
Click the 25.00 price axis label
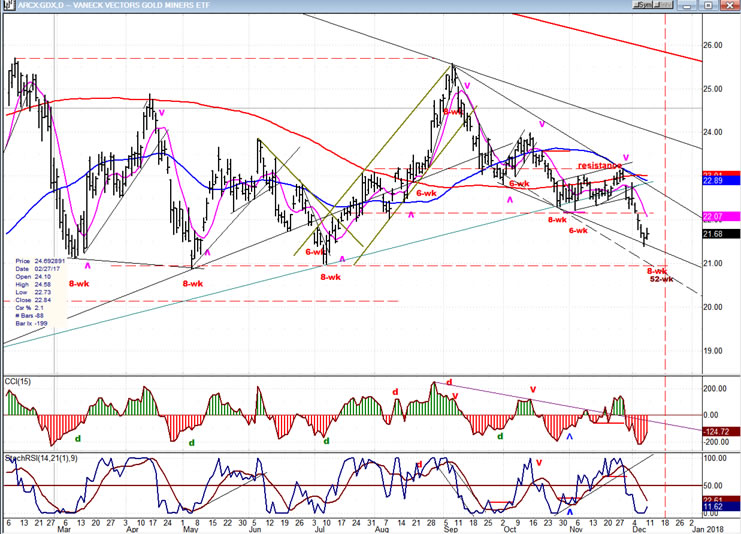(x=713, y=89)
